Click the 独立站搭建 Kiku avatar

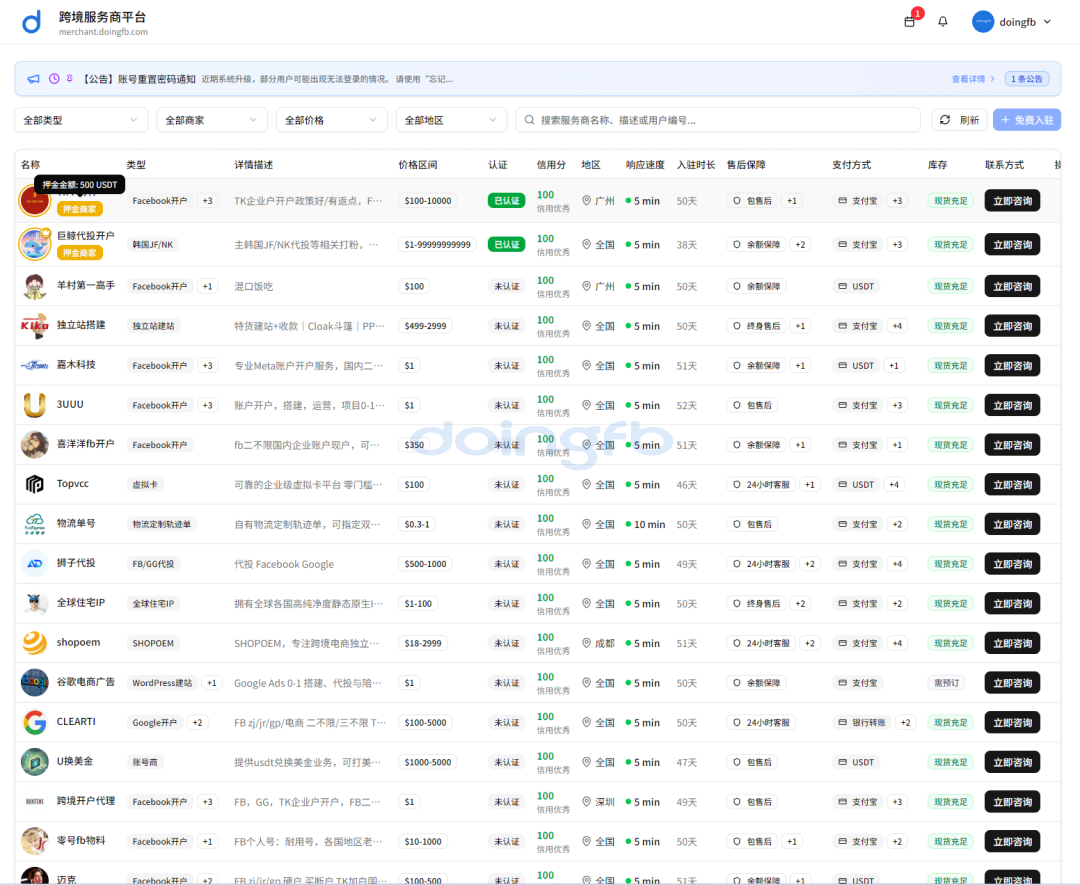pos(35,326)
